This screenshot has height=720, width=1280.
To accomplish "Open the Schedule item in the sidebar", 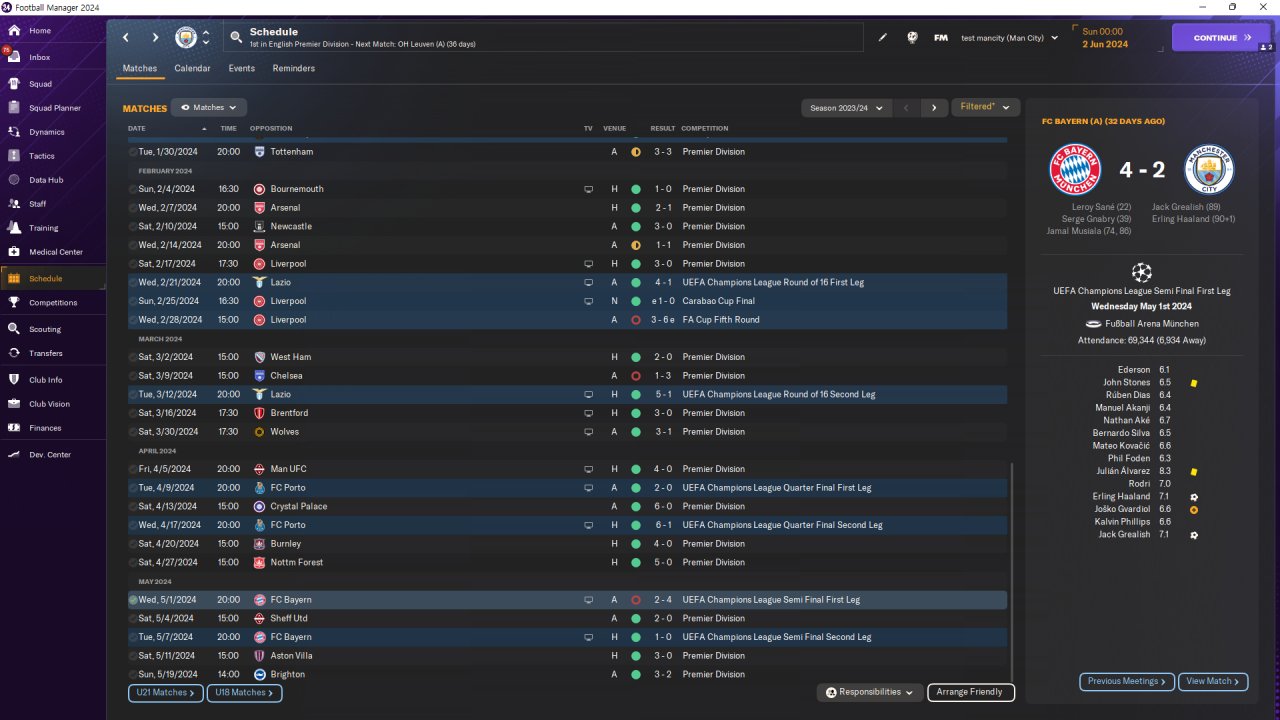I will [x=53, y=278].
